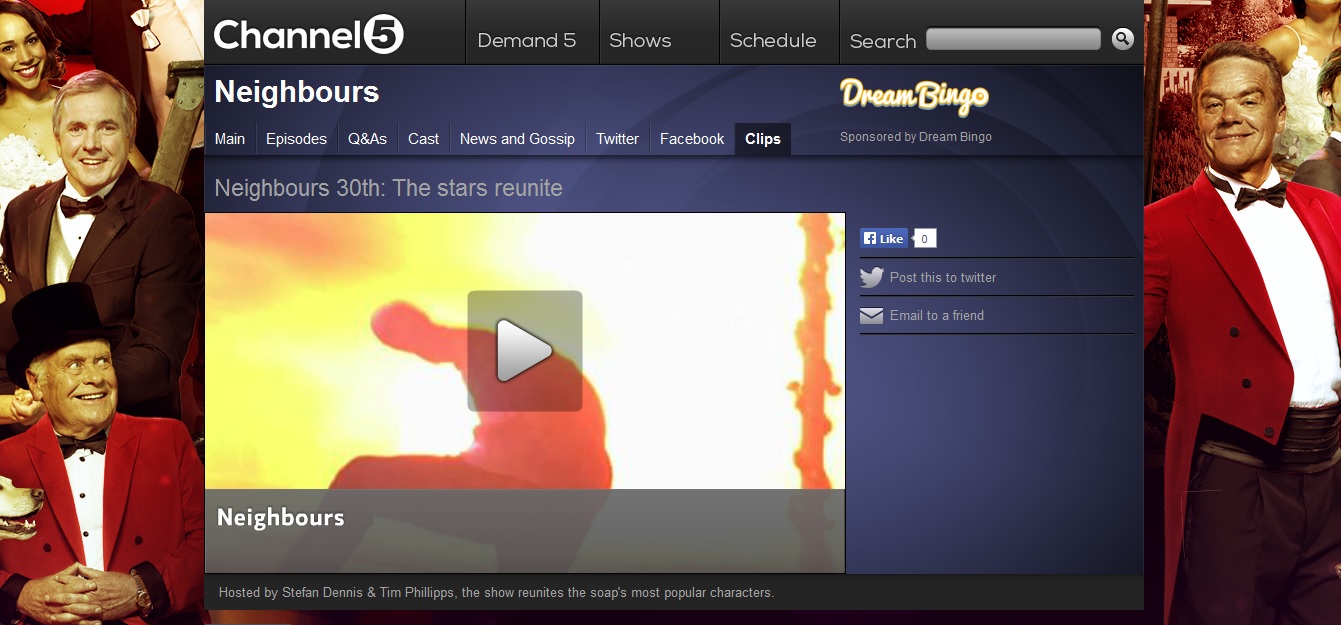Open the Dream Bingo sponsor logo
The image size is (1341, 625).
(914, 97)
